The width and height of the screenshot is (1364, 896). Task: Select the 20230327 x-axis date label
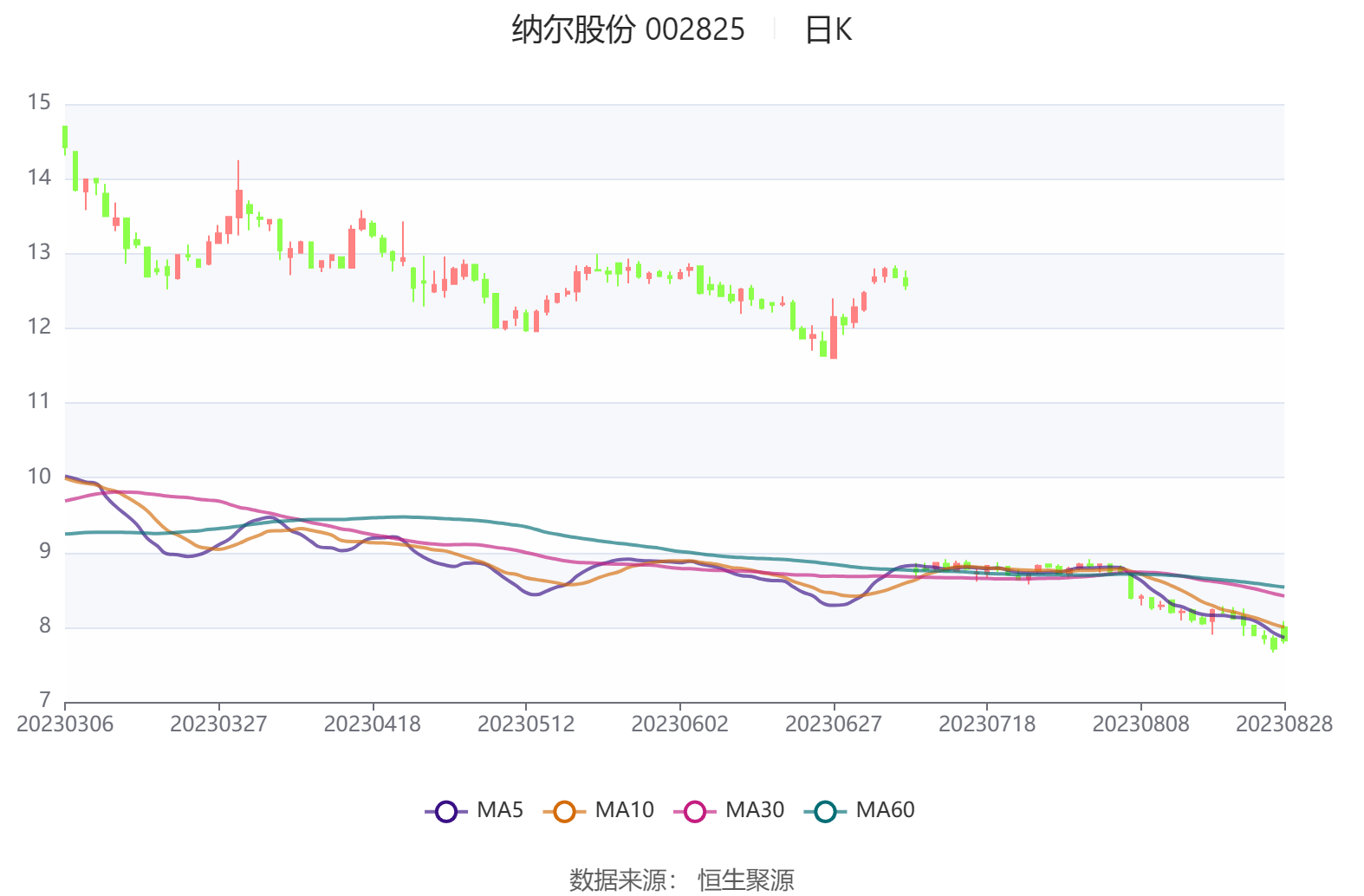(218, 724)
